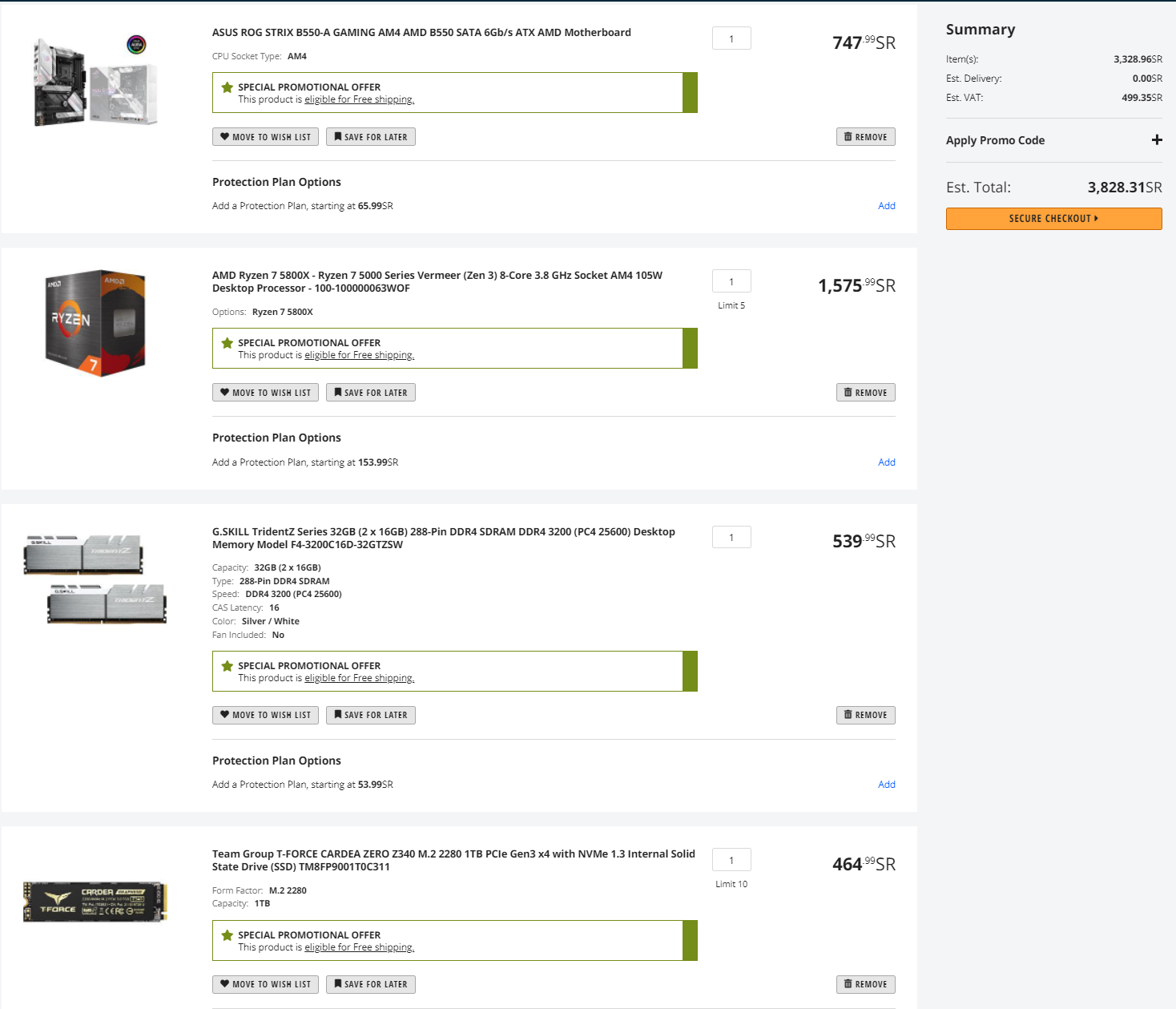View T-FORCE CARDEA SSD thumbnail
The width and height of the screenshot is (1176, 1009).
tap(95, 902)
